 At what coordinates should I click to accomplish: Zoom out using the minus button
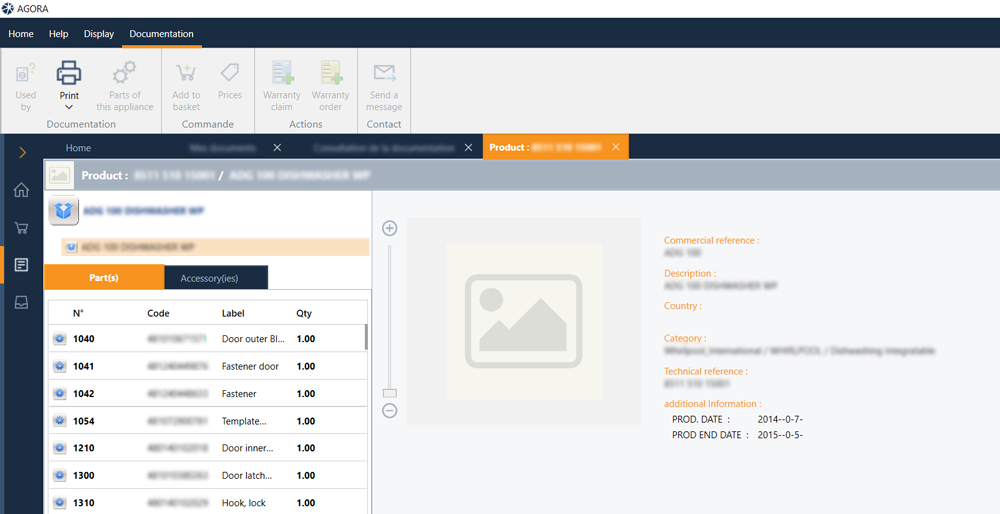pos(390,411)
